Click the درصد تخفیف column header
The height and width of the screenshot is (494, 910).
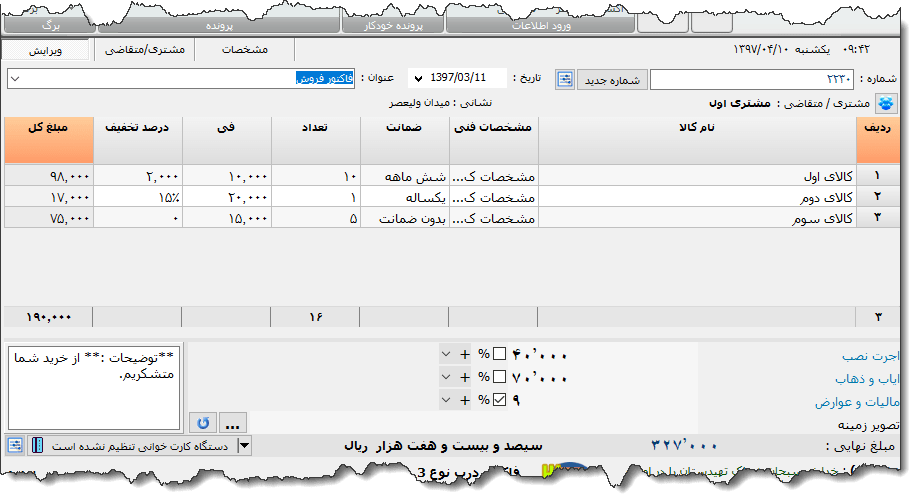(138, 140)
